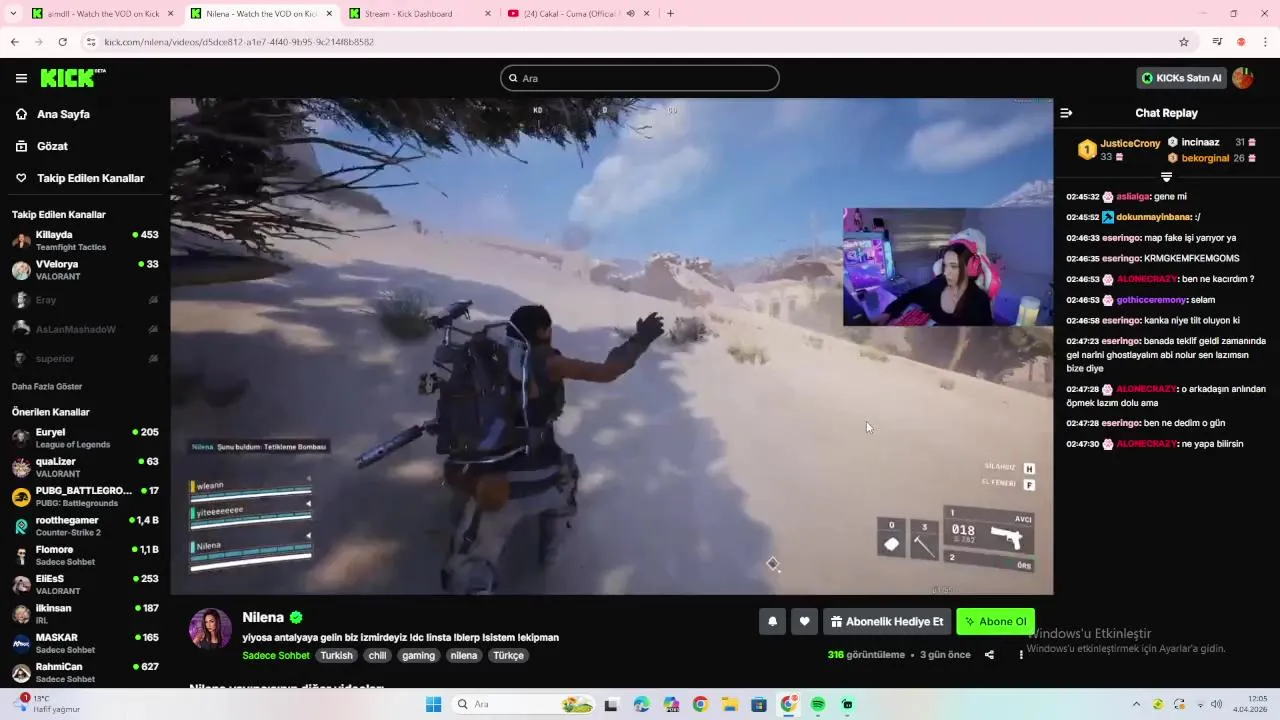Click Abone Ol subscribe button
Image resolution: width=1280 pixels, height=720 pixels.
[995, 621]
